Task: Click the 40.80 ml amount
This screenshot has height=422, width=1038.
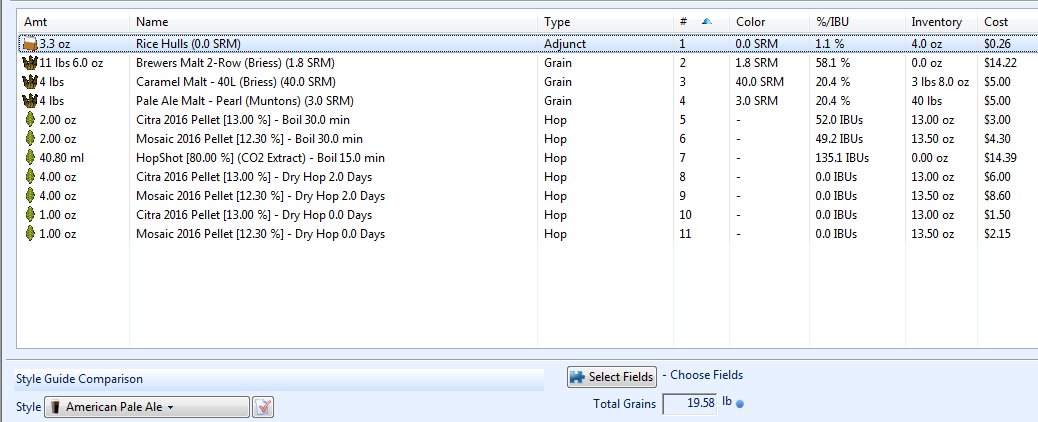Action: [62, 158]
